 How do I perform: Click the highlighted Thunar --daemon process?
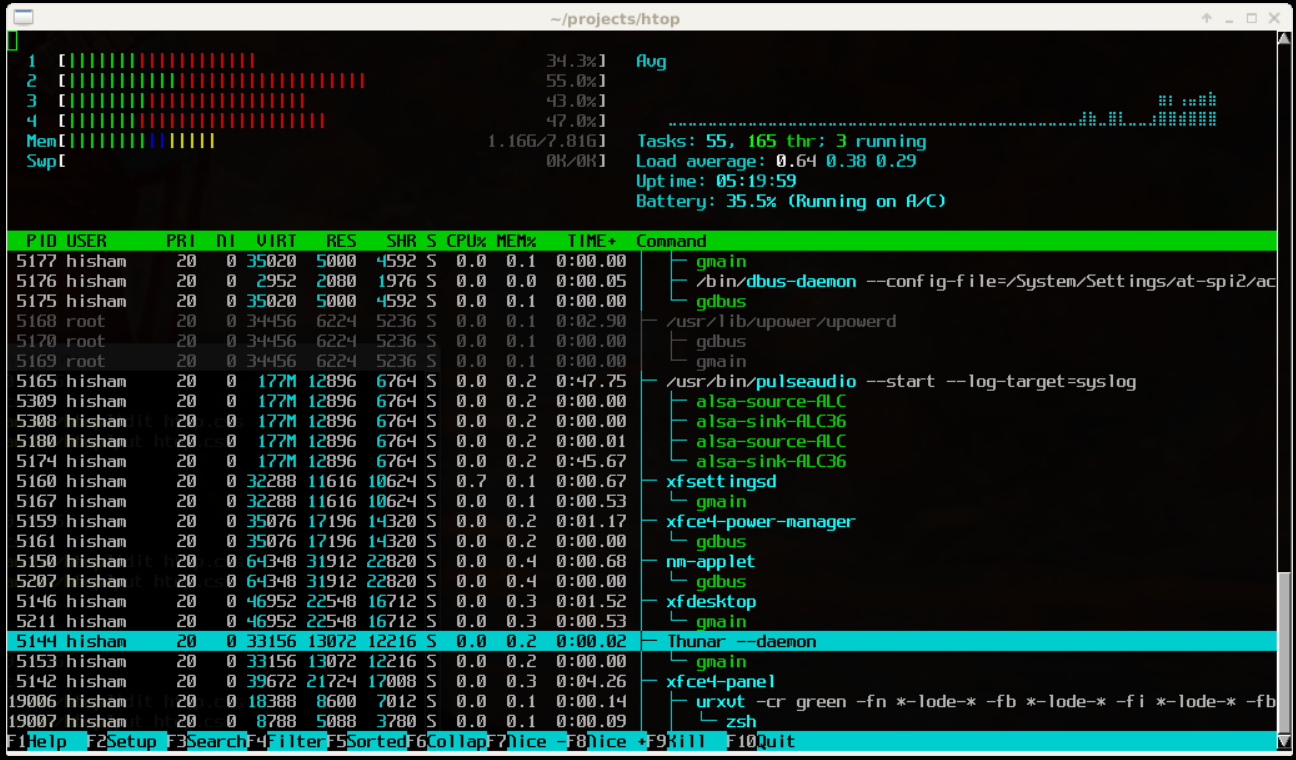[x=642, y=641]
